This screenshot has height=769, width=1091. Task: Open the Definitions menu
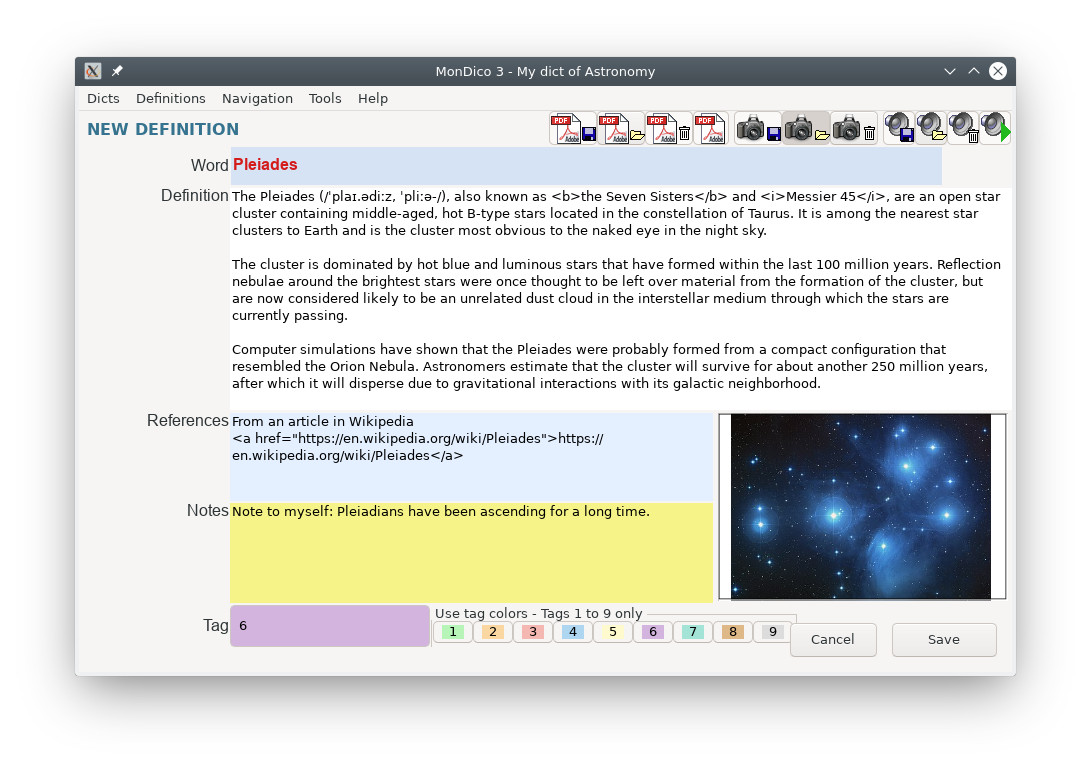tap(170, 99)
